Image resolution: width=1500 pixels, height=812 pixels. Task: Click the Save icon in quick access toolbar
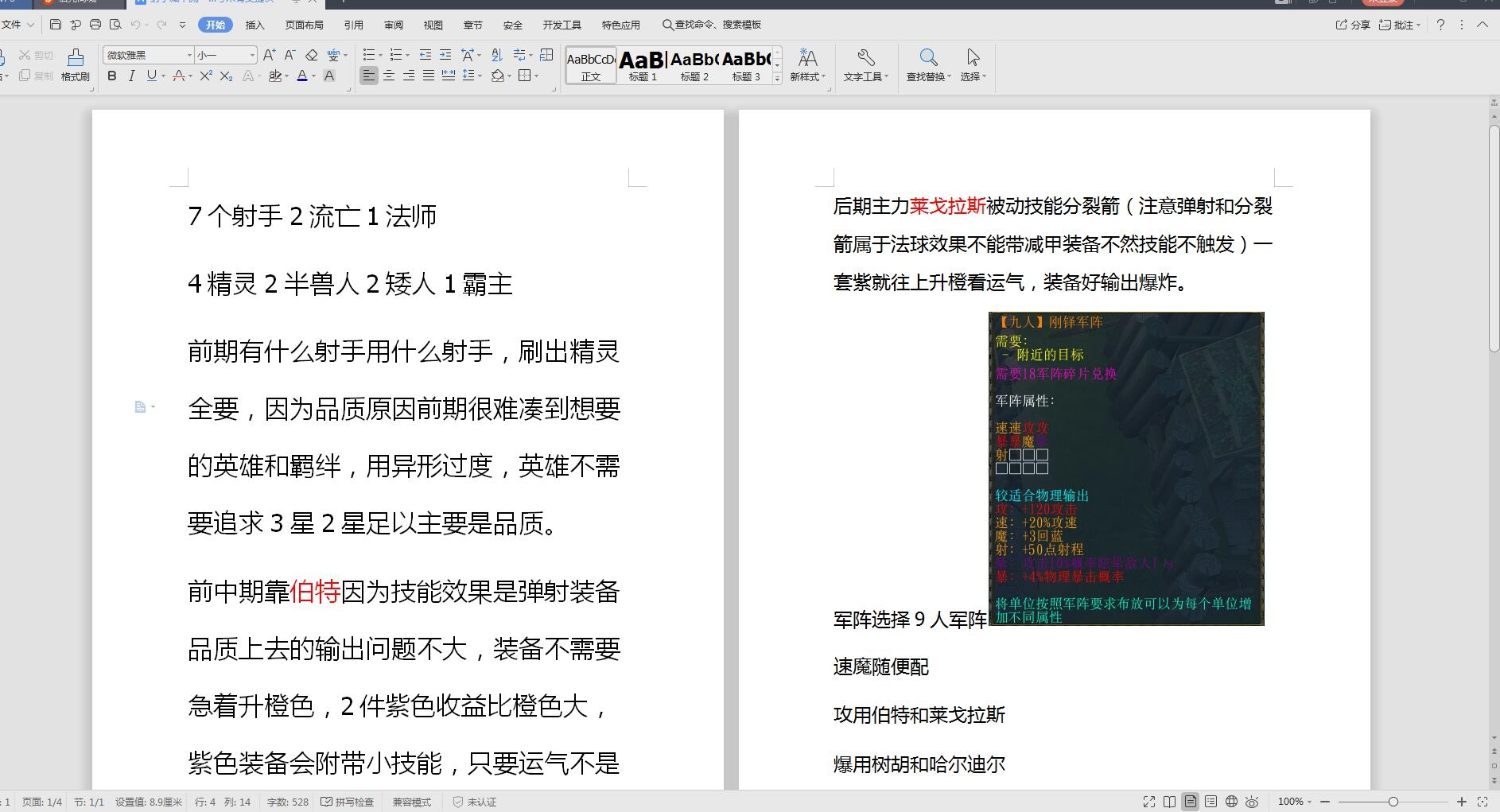click(x=55, y=25)
